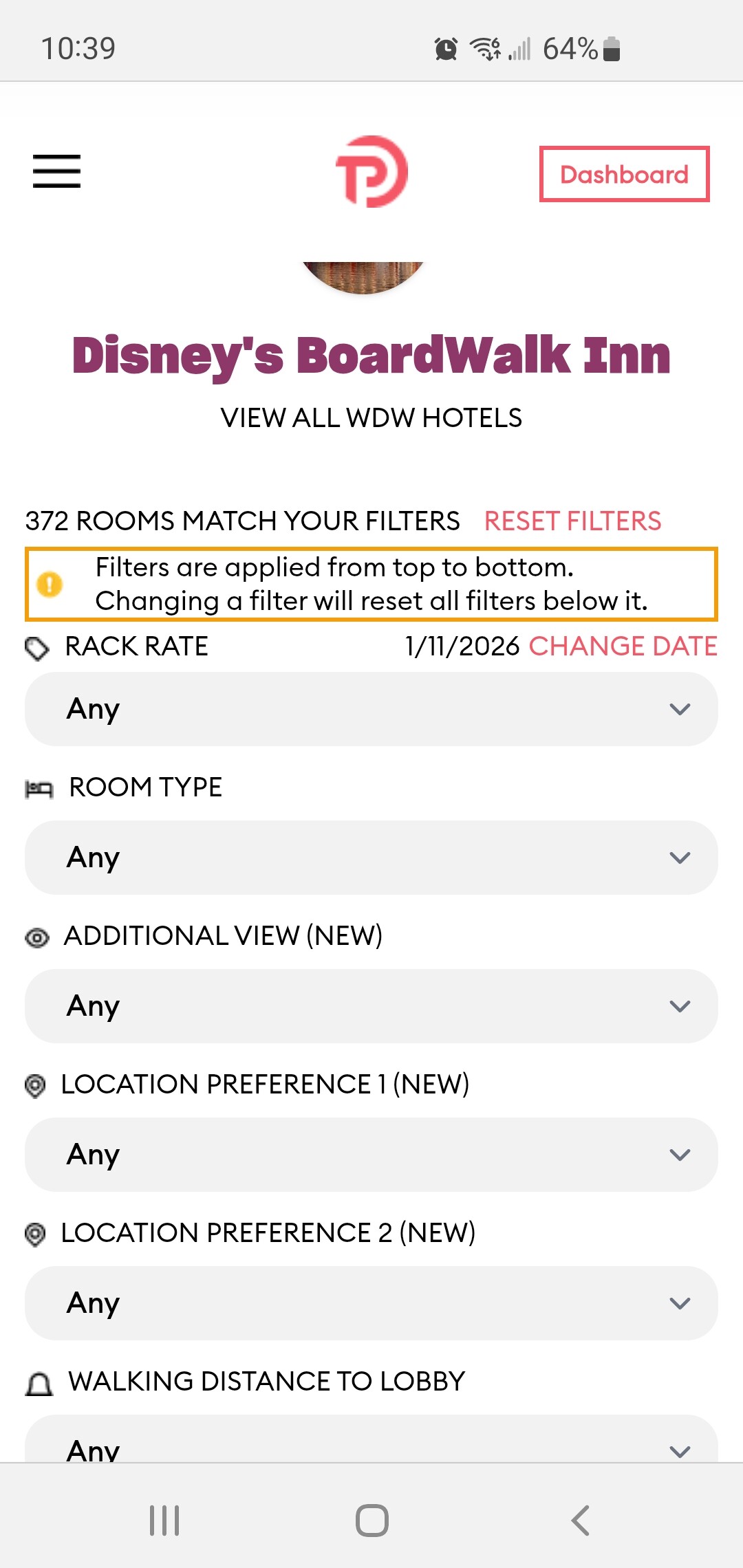Expand the Rack Rate dropdown
This screenshot has width=743, height=1568.
coord(371,709)
